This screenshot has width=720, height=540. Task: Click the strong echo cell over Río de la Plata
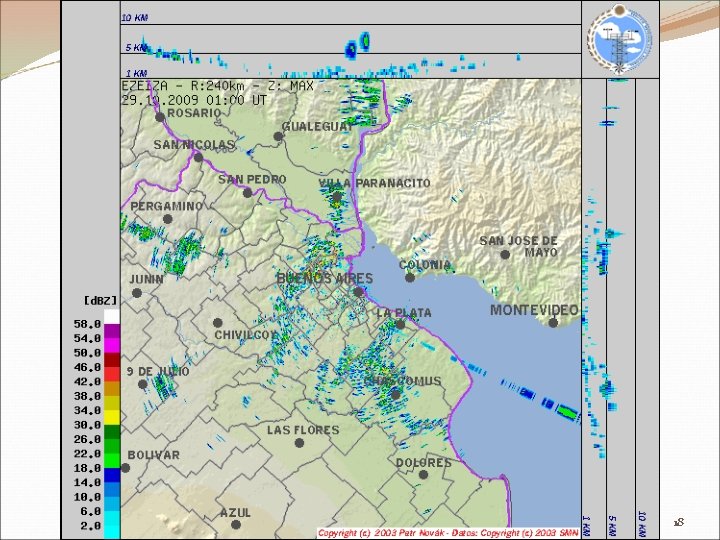[567, 411]
